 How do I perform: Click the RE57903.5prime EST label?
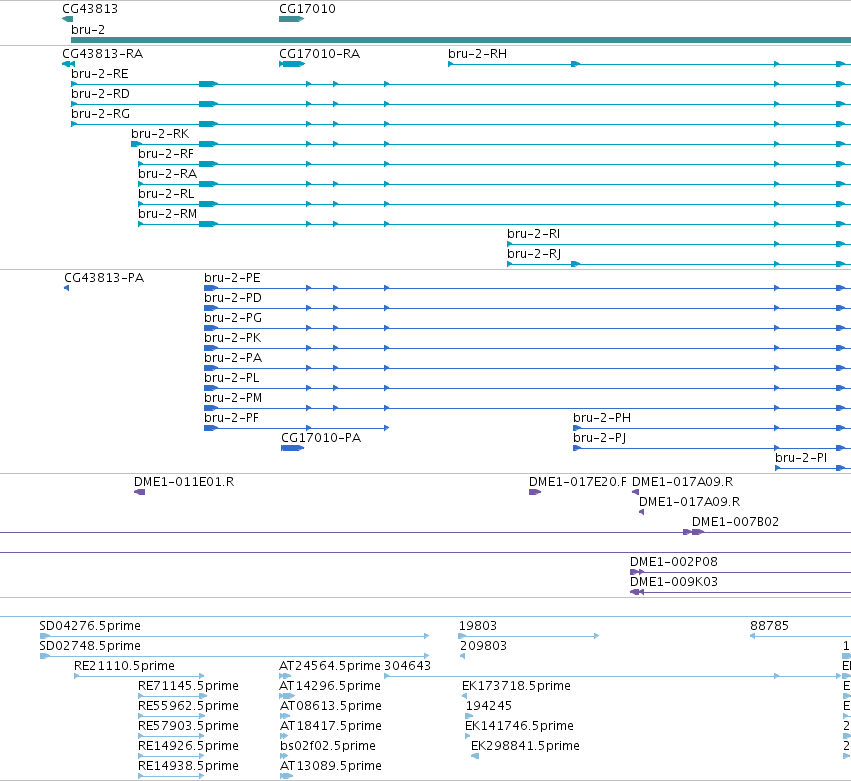[188, 727]
